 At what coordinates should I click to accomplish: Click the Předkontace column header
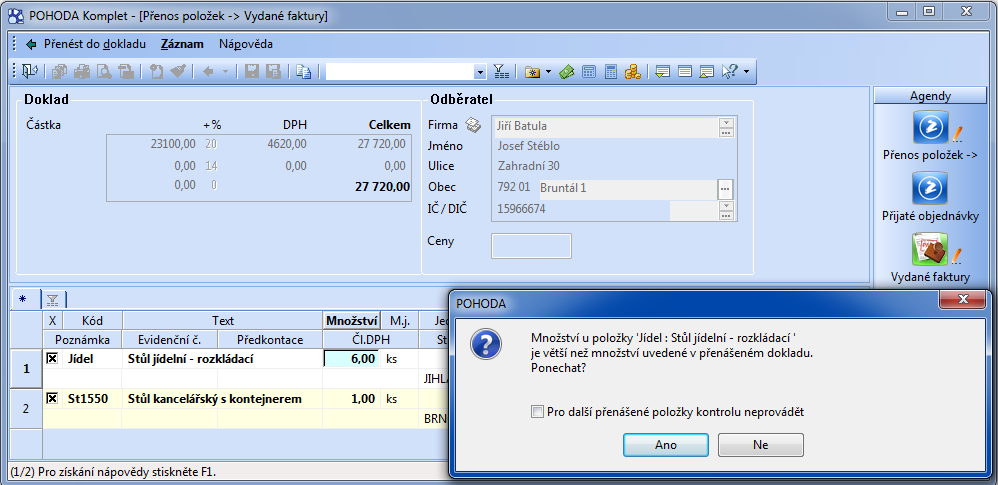(270, 339)
